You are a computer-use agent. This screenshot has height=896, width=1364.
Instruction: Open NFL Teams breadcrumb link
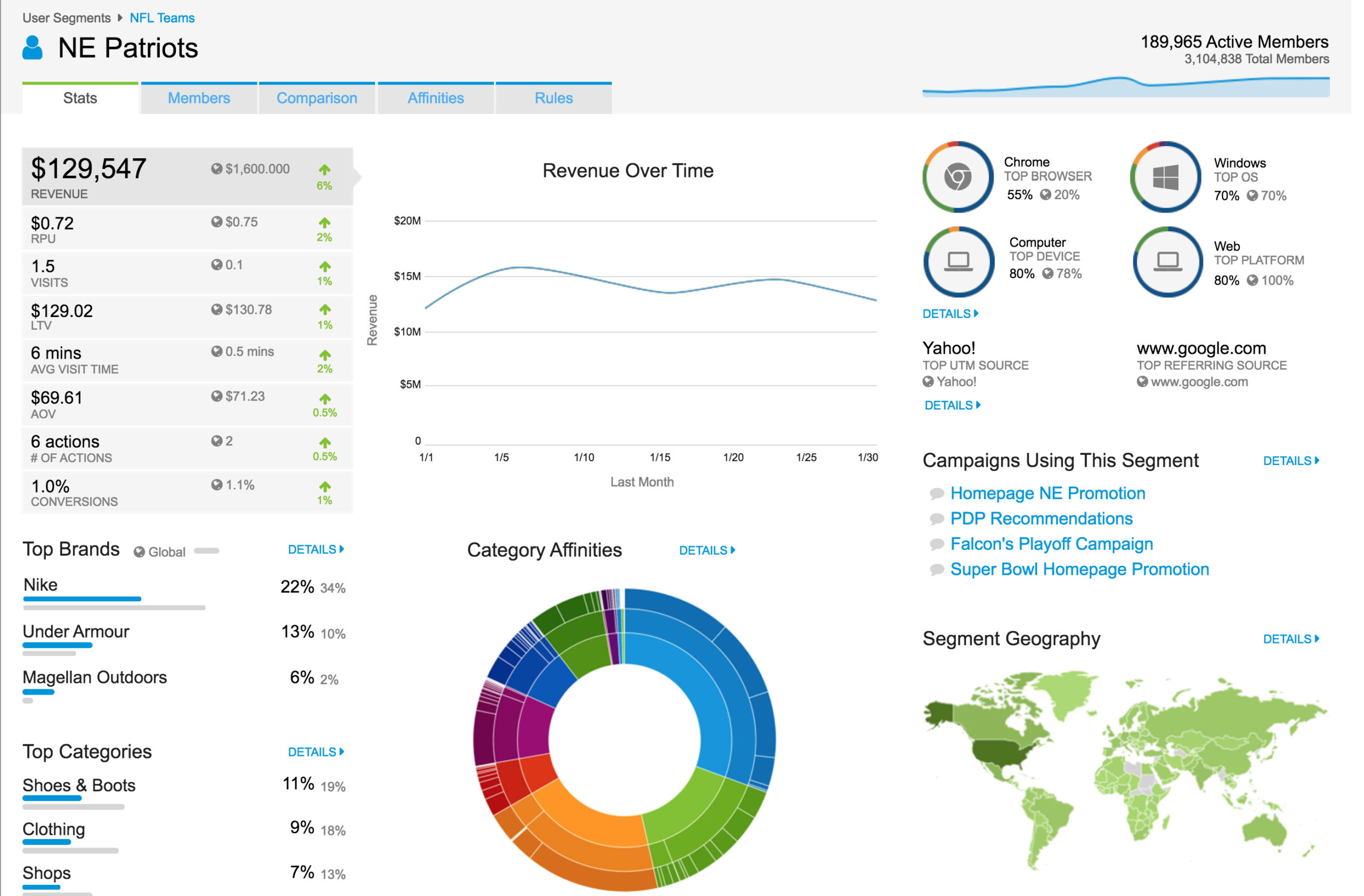[162, 18]
